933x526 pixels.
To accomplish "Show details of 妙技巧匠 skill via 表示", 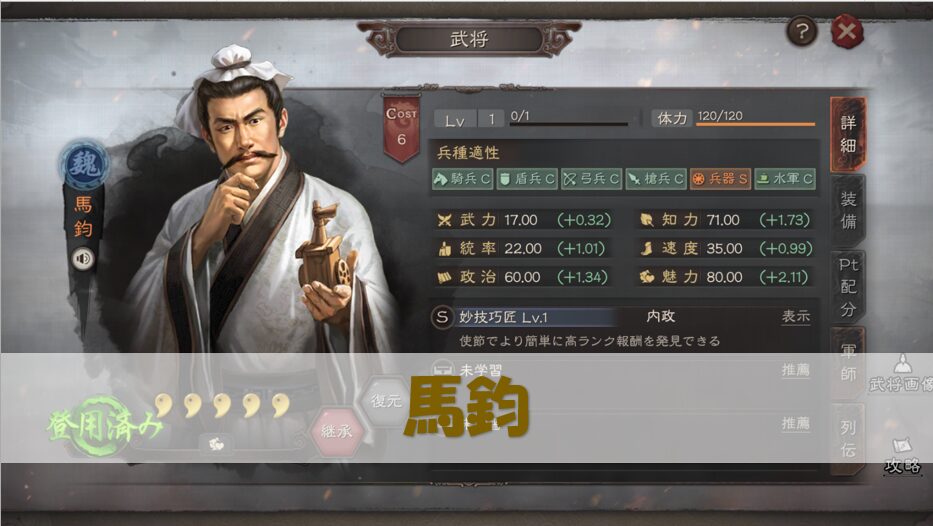I will (796, 316).
